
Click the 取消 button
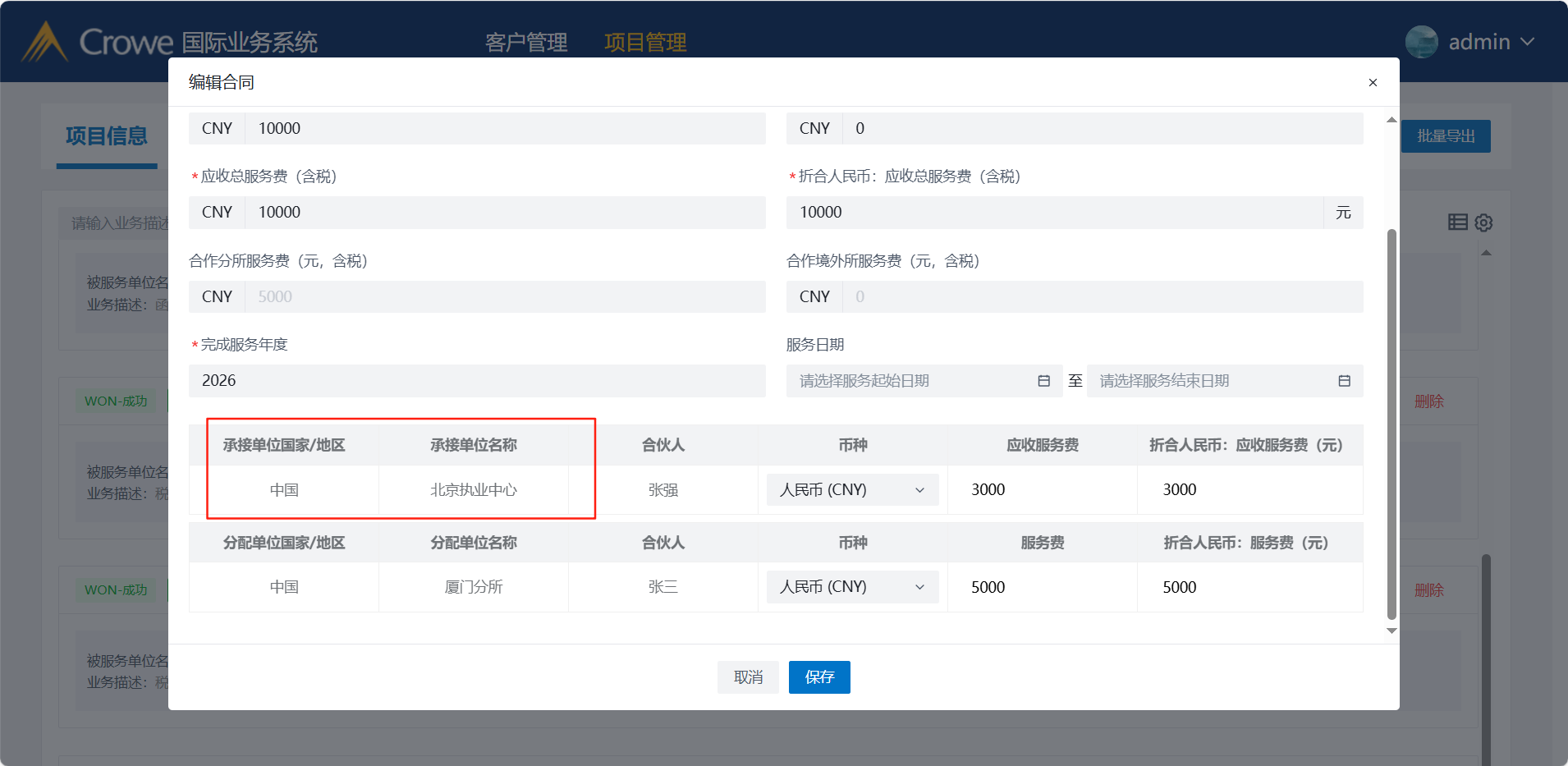tap(748, 677)
